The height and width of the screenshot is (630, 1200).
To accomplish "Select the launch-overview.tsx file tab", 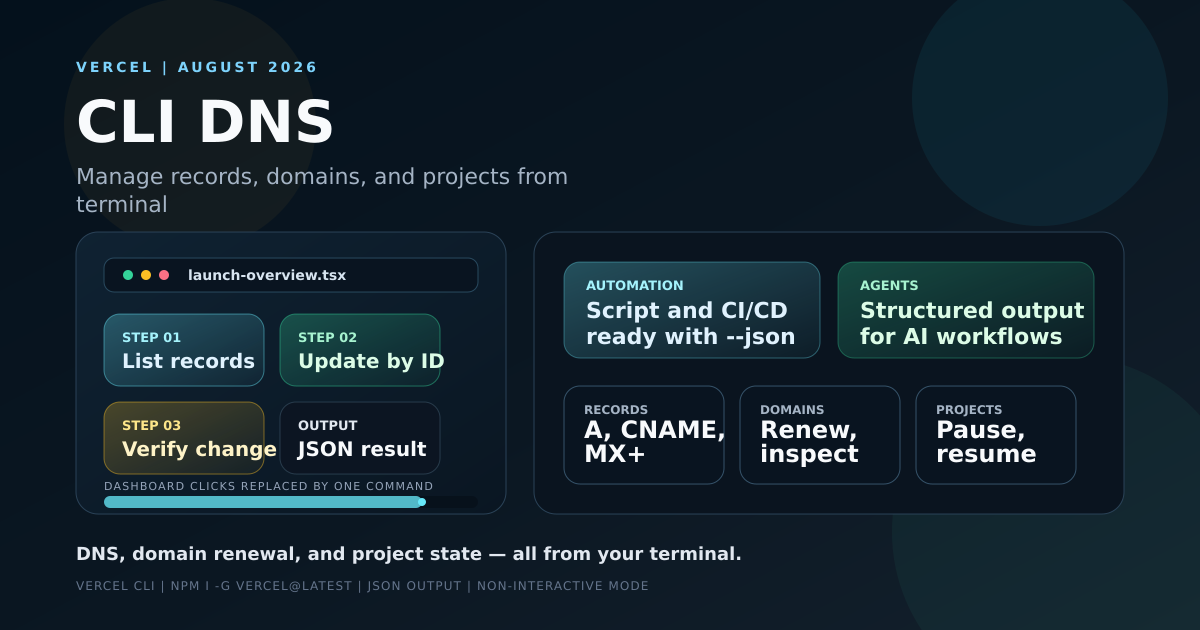I will (x=291, y=275).
